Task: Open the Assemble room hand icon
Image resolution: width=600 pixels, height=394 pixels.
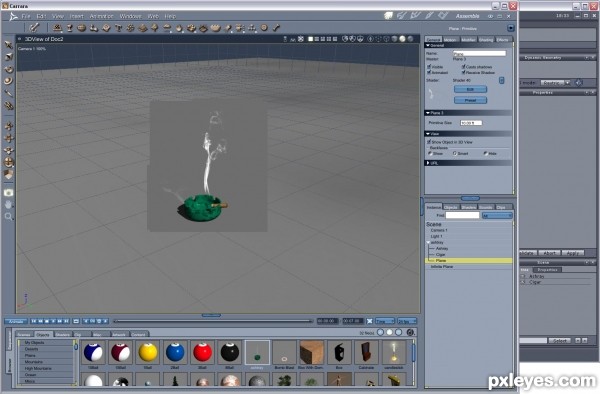Action: (x=388, y=16)
